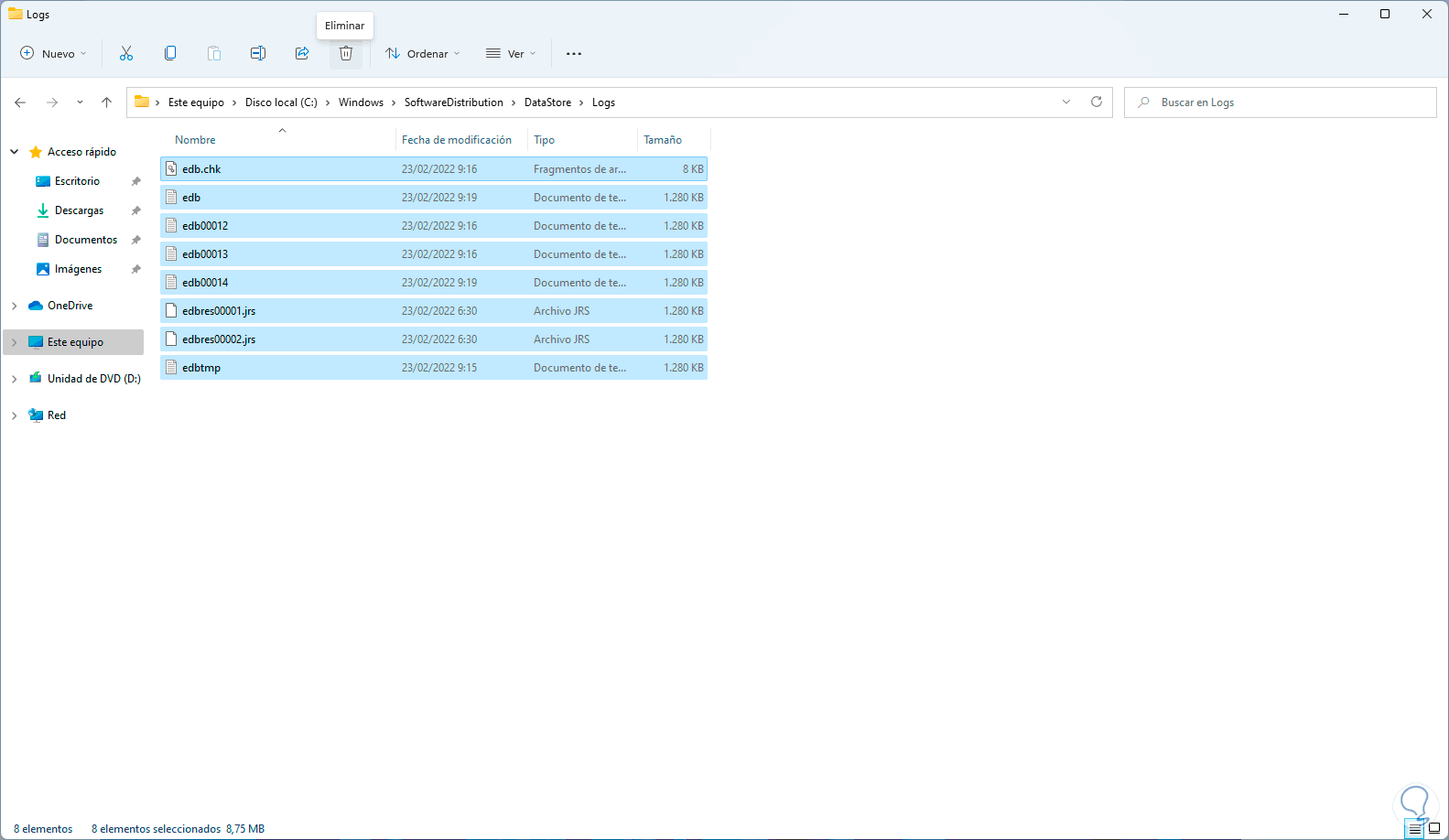Go up one folder level
1449x840 pixels.
107,102
